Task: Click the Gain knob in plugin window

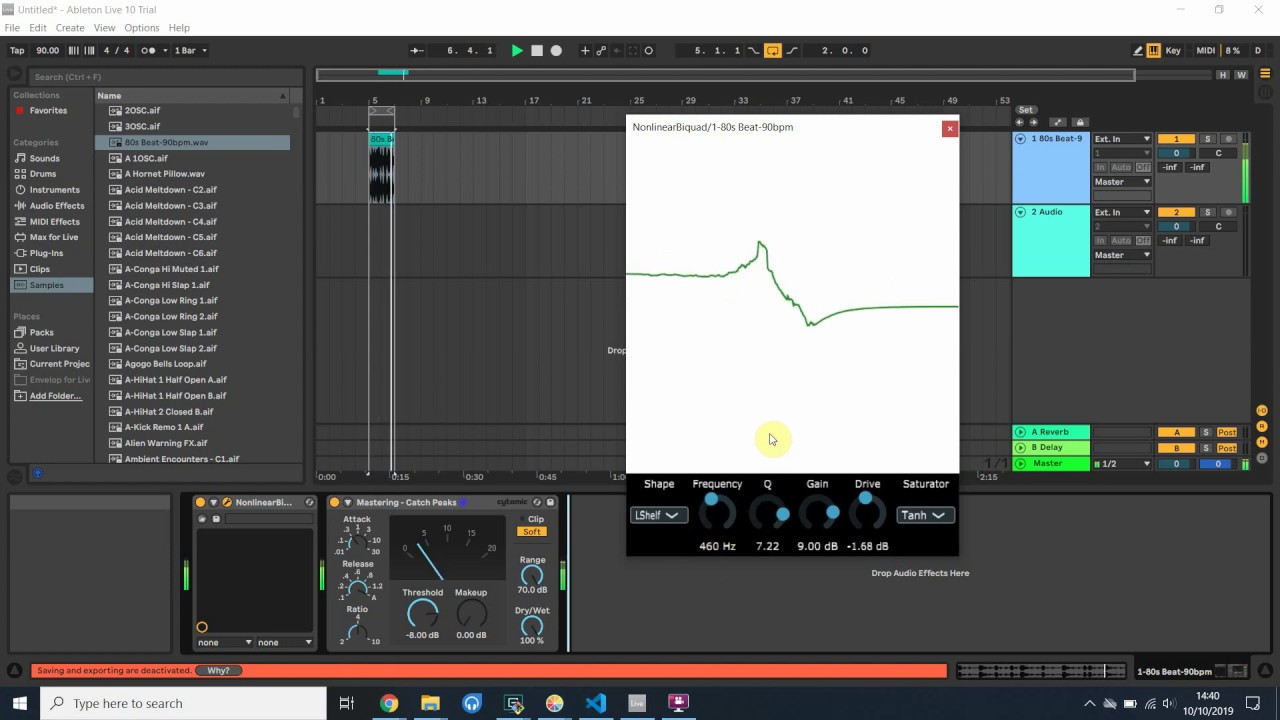Action: pyautogui.click(x=818, y=513)
